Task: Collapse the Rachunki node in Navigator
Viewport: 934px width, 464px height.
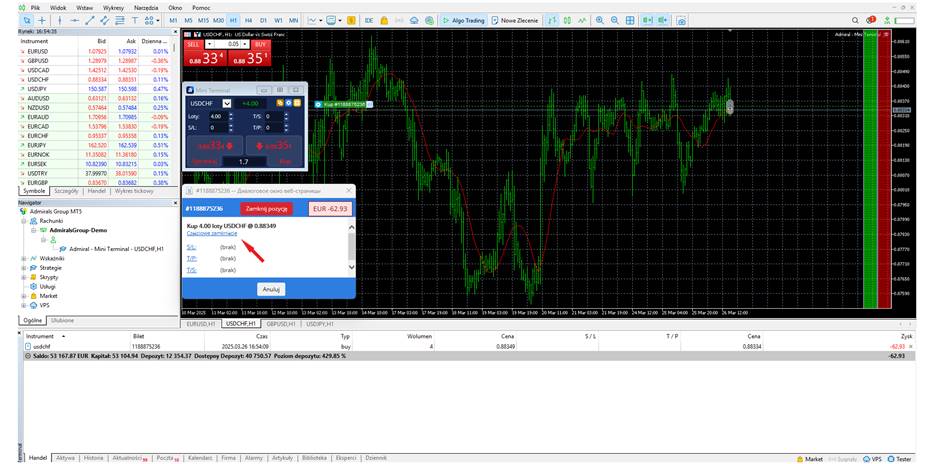Action: (24, 220)
